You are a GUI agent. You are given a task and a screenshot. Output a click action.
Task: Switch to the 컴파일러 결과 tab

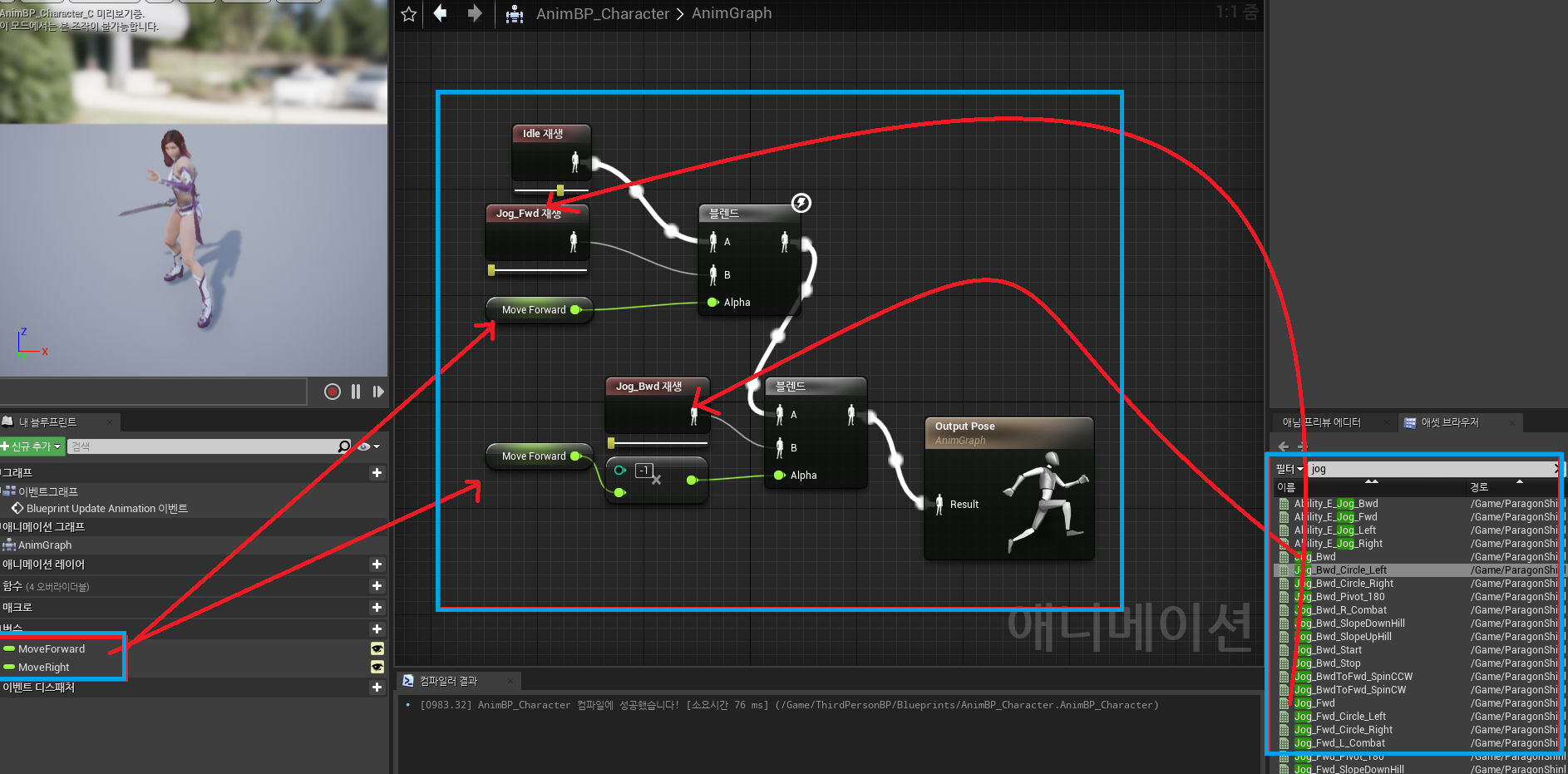pos(448,681)
